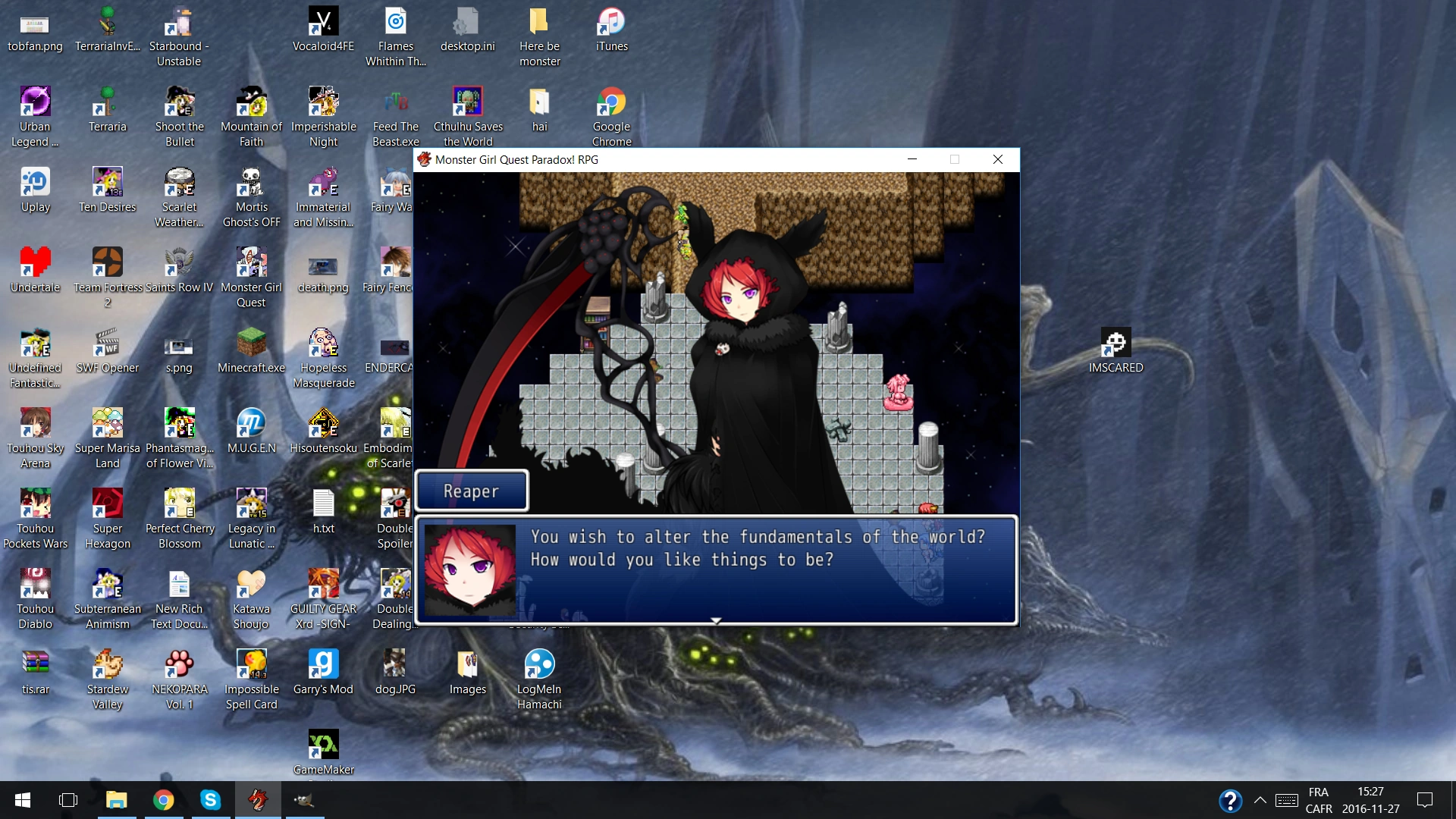Image resolution: width=1456 pixels, height=819 pixels.
Task: Expand the hidden system tray icons
Action: [x=1260, y=800]
